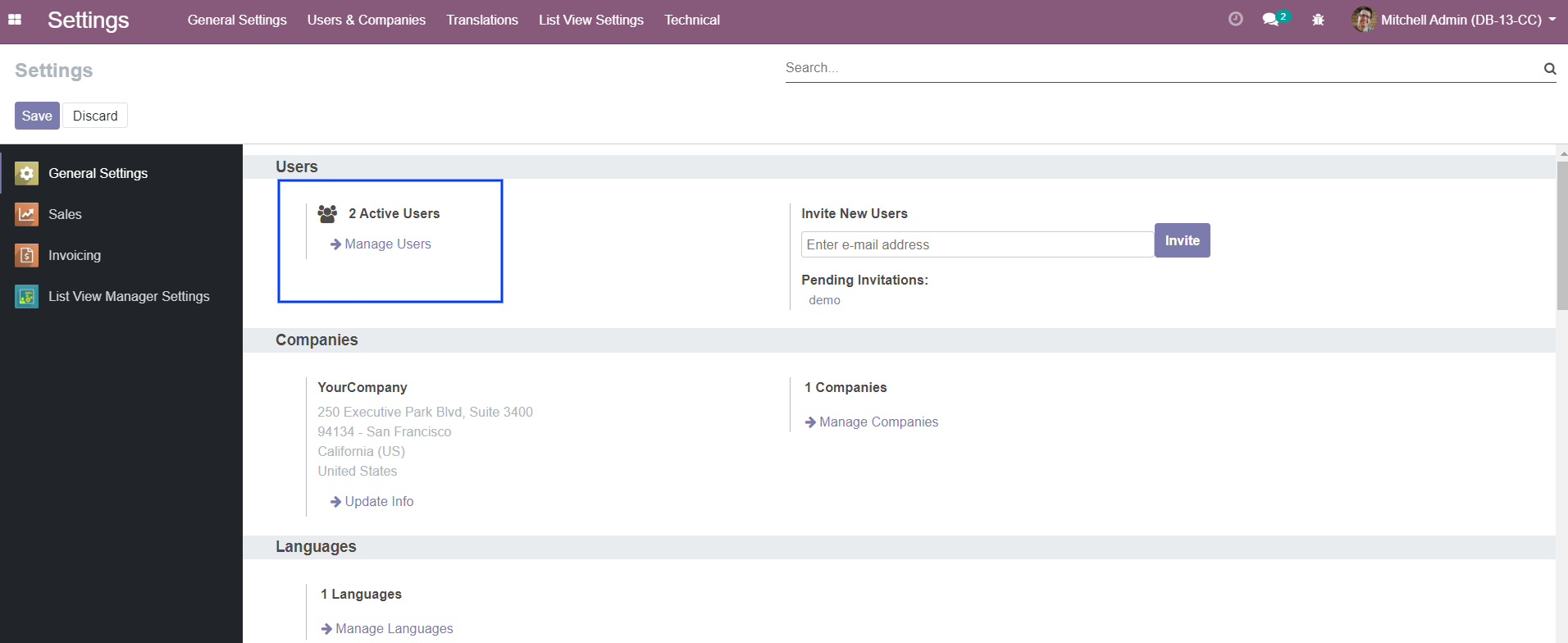Image resolution: width=1568 pixels, height=643 pixels.
Task: Click the e-mail address input field
Action: coord(976,244)
